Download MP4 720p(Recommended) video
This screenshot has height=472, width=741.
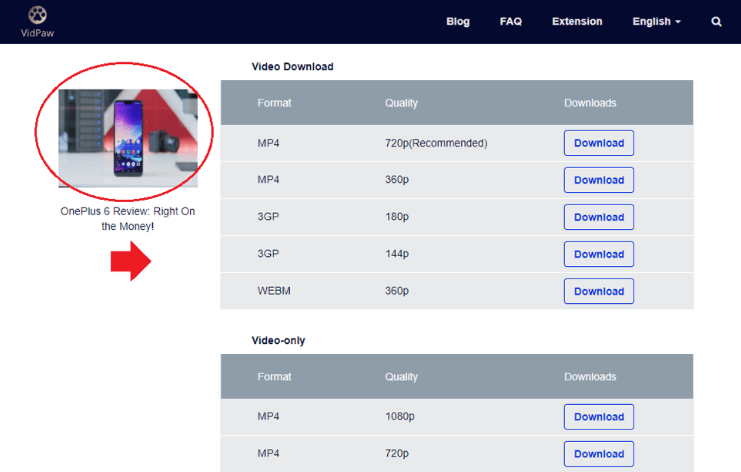[x=599, y=143]
